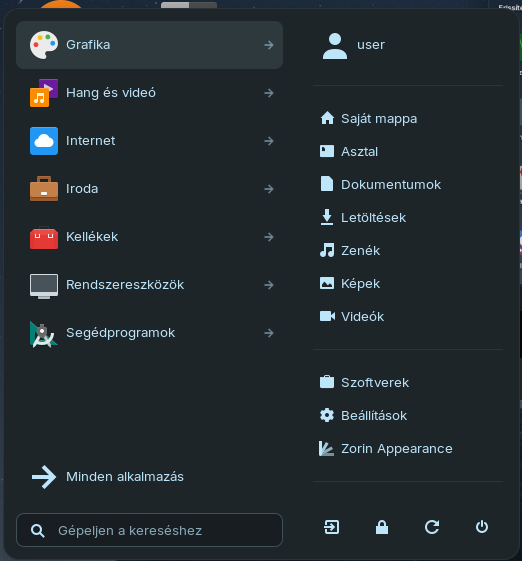Expand Iroda submenu arrow
This screenshot has height=561, width=522.
point(269,189)
